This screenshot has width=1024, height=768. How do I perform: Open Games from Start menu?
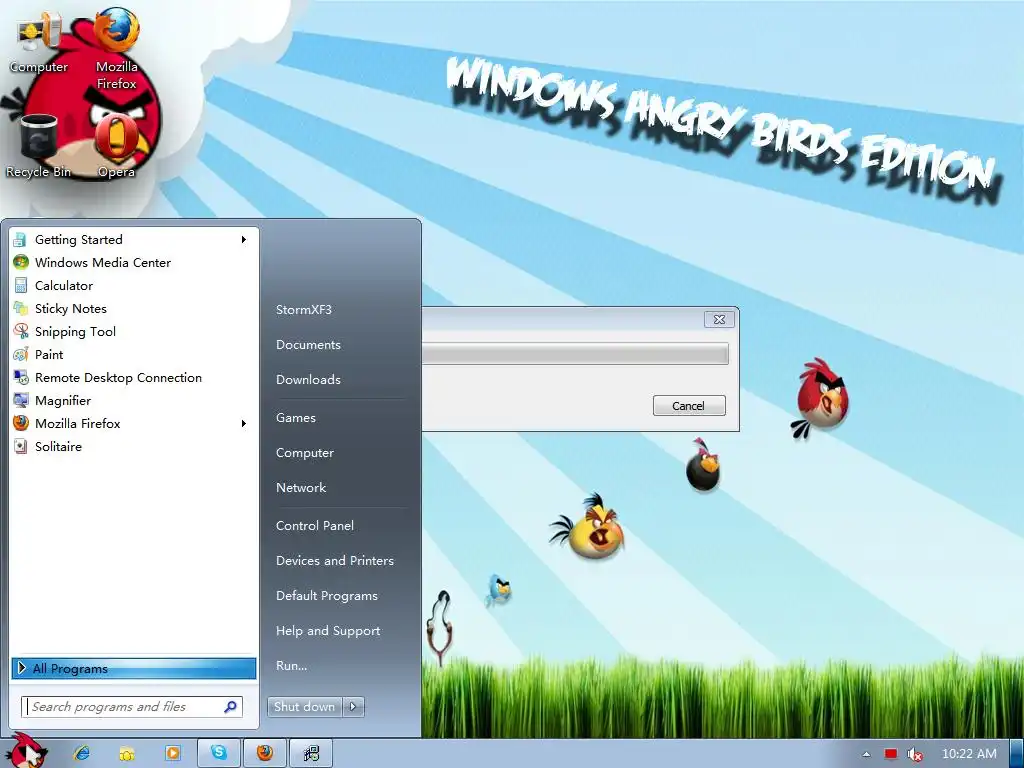(296, 418)
